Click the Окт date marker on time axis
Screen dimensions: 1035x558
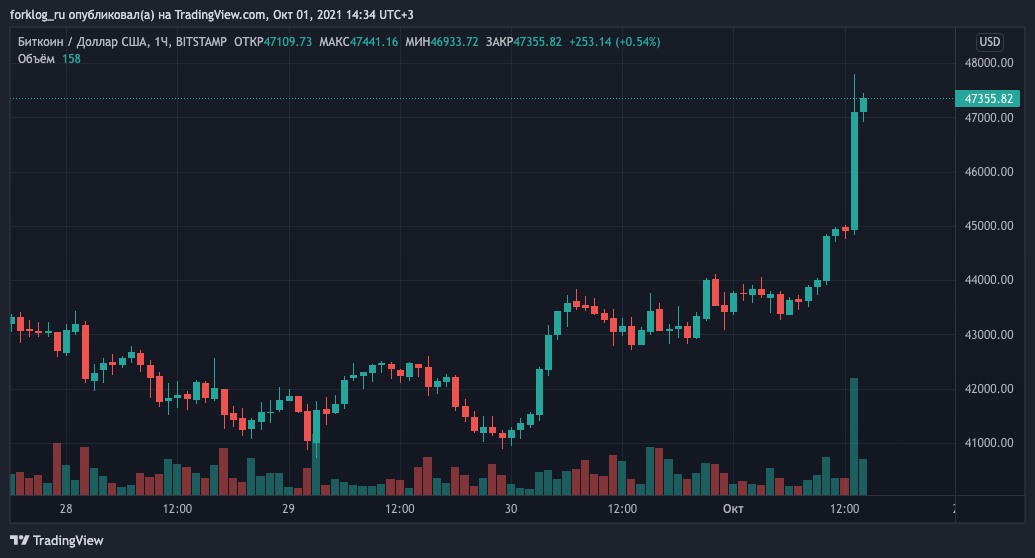(x=732, y=510)
